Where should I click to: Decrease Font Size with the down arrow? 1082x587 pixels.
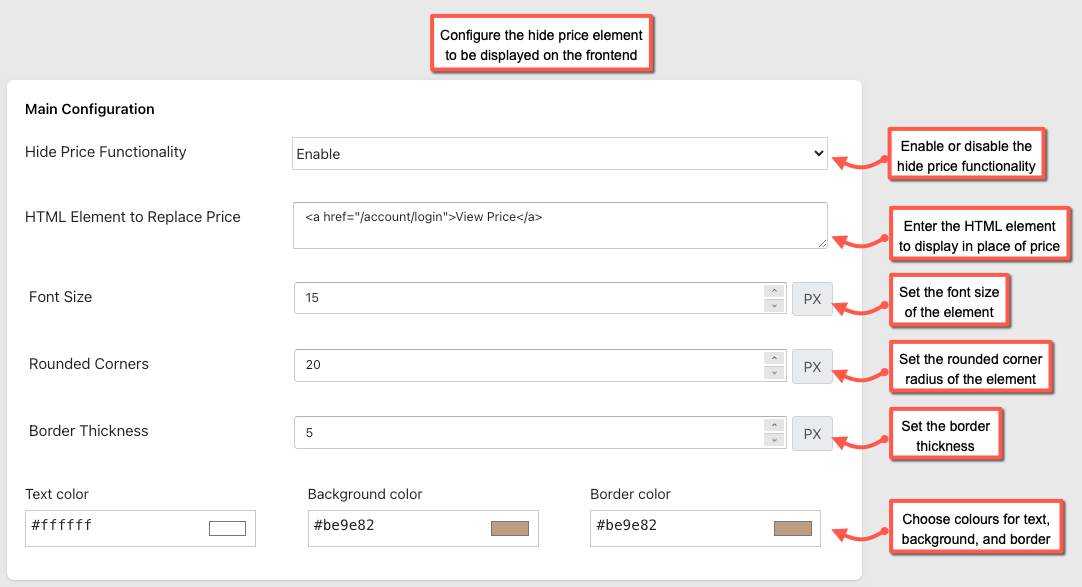[774, 305]
